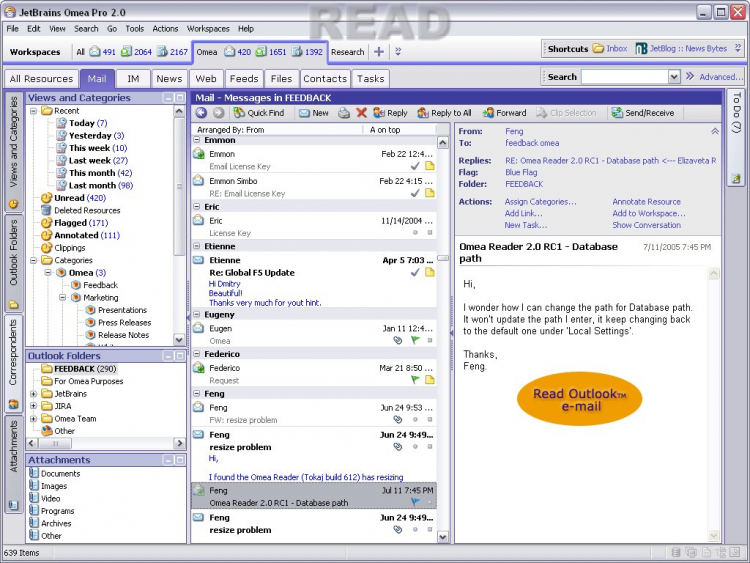Open Advanced search link
Image resolution: width=750 pixels, height=563 pixels.
point(721,77)
